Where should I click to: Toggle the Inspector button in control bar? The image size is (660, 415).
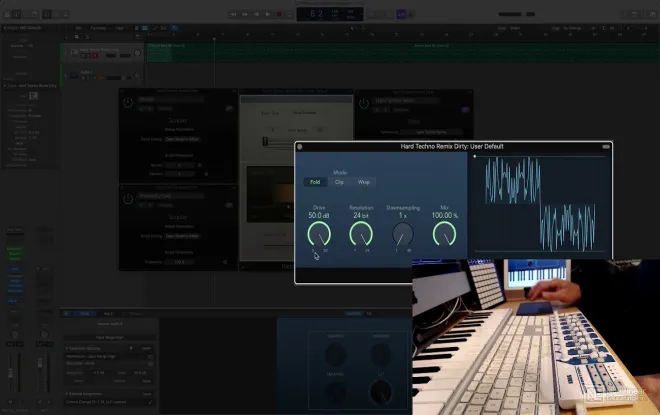17,14
